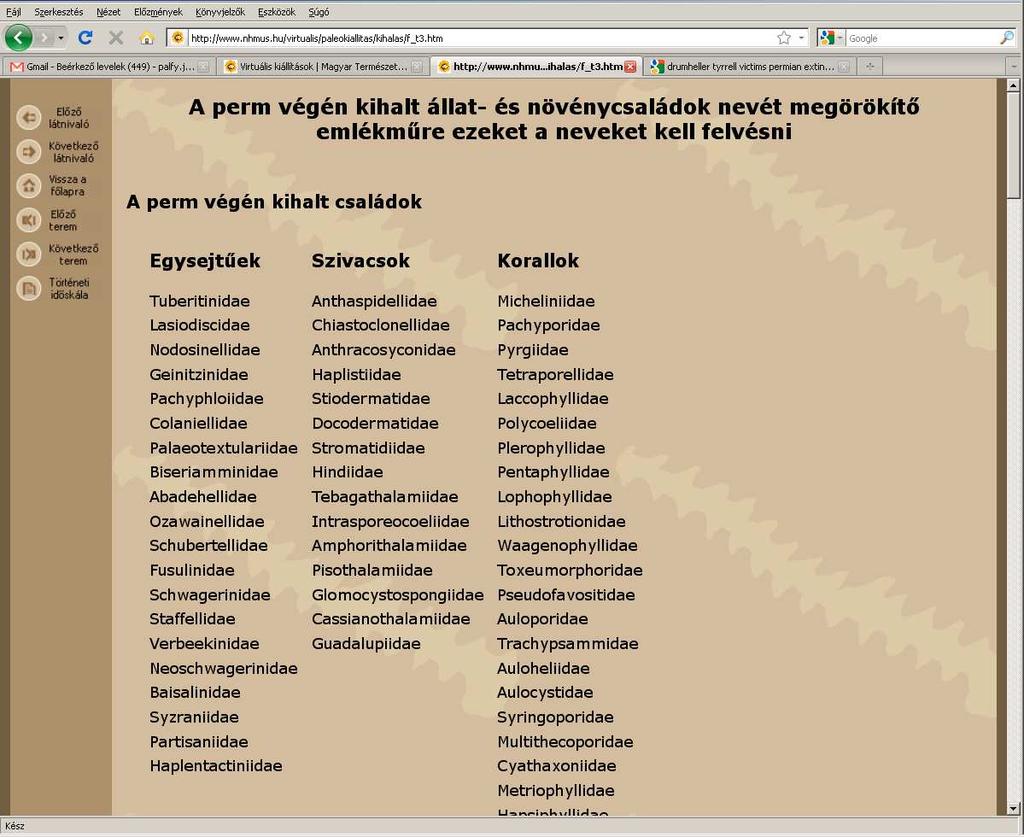1024x837 pixels.
Task: Follow the Következő látnivaló text link
Action: point(73,151)
